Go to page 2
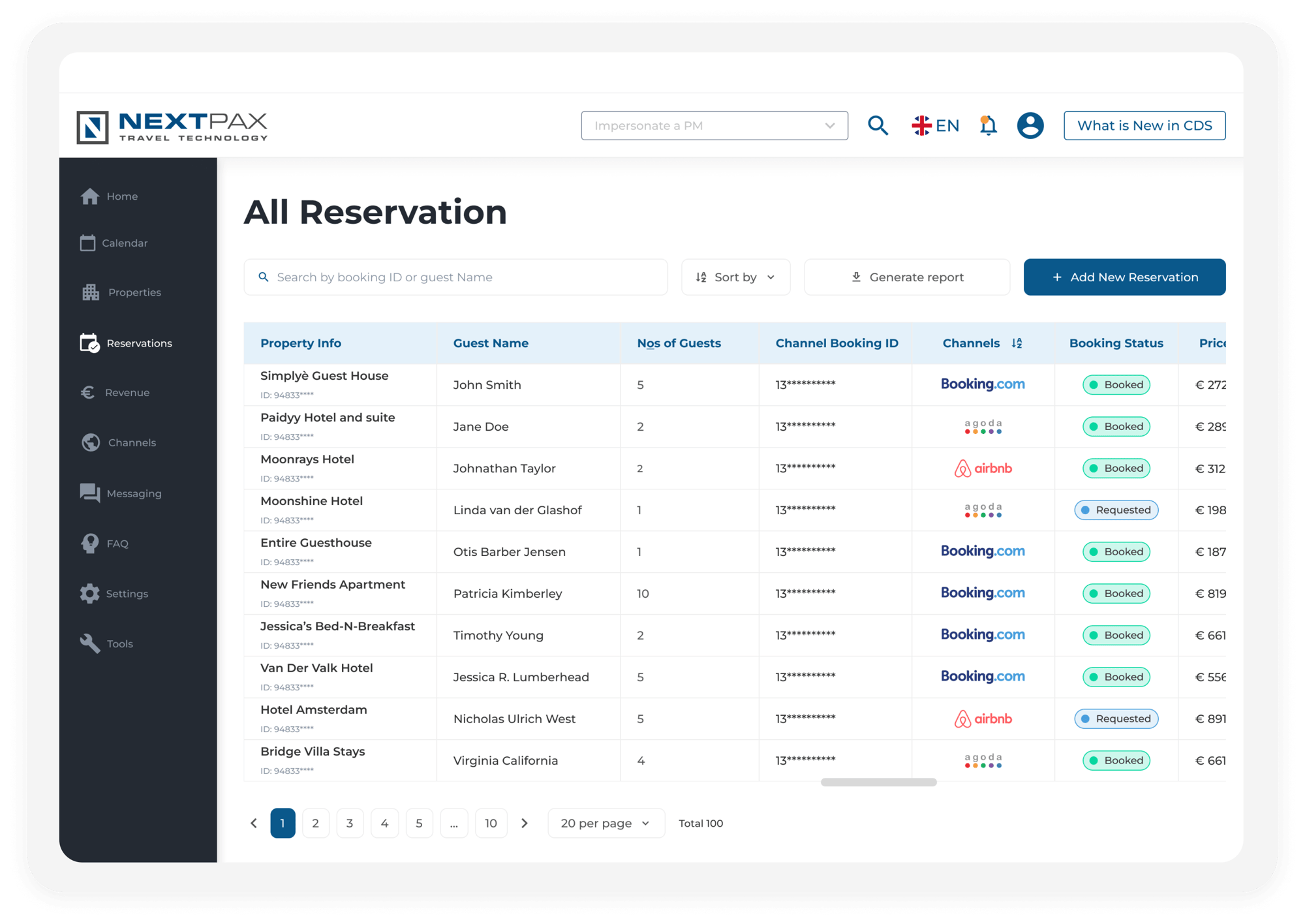Viewport: 1305px width, 924px height. 315,824
